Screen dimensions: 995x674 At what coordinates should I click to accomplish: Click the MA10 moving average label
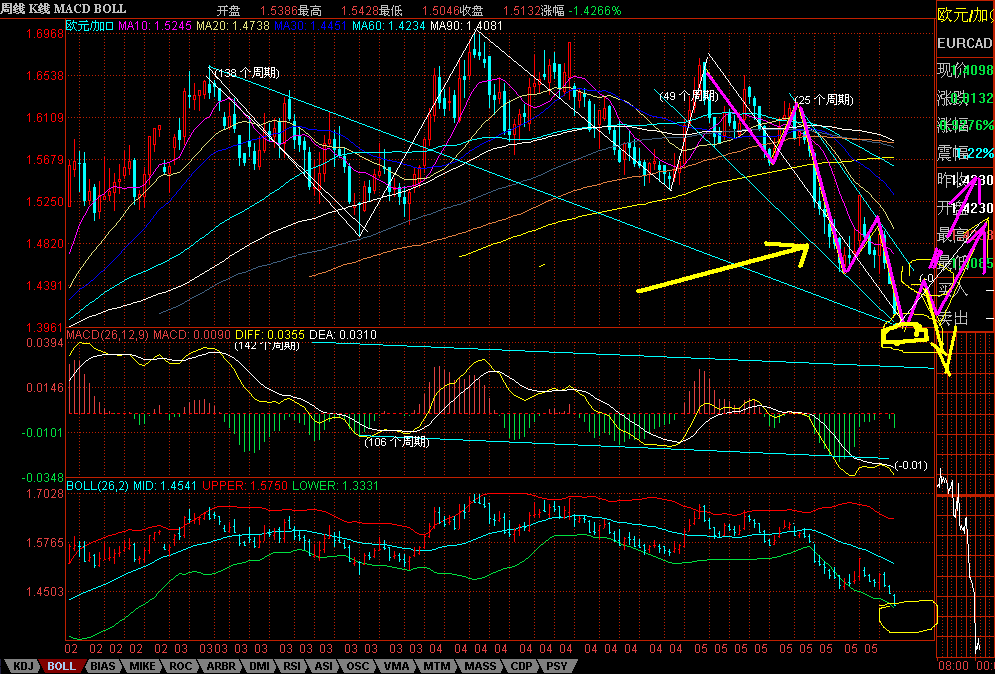point(155,26)
